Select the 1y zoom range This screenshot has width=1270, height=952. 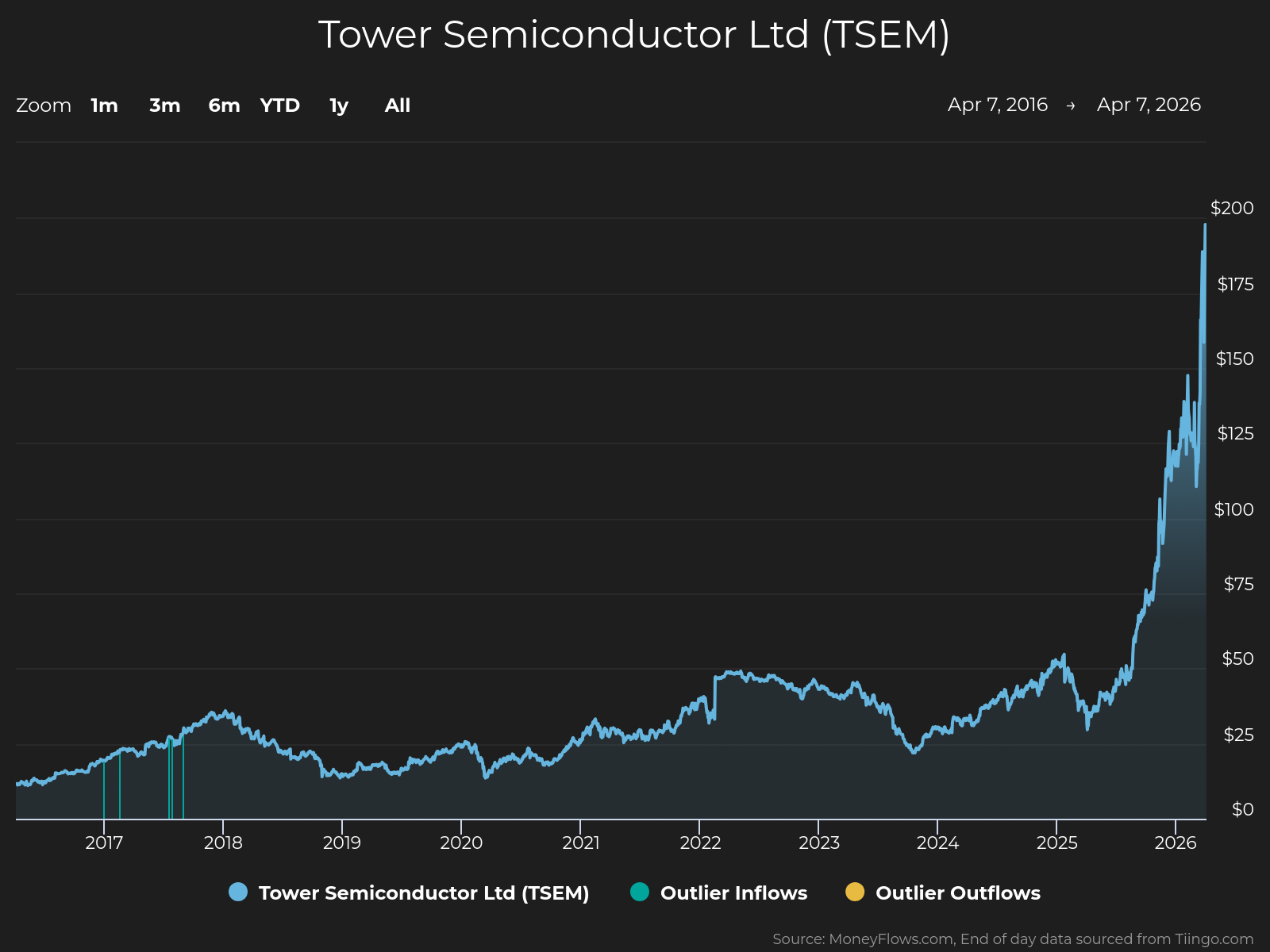pyautogui.click(x=339, y=106)
